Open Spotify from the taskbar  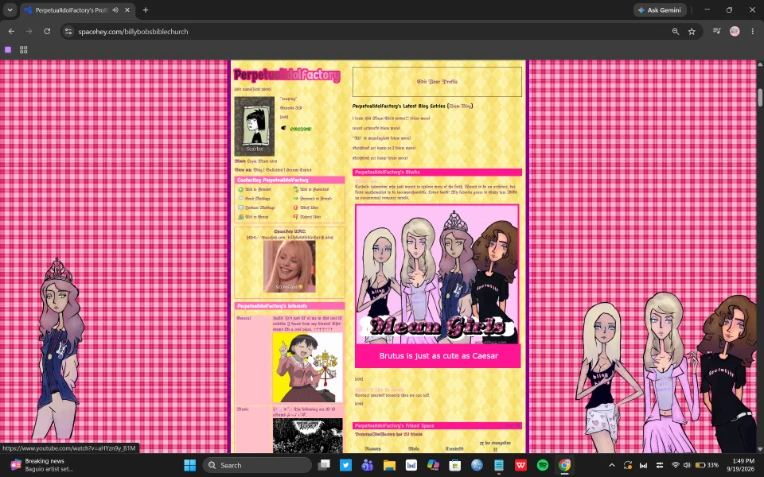pos(542,465)
